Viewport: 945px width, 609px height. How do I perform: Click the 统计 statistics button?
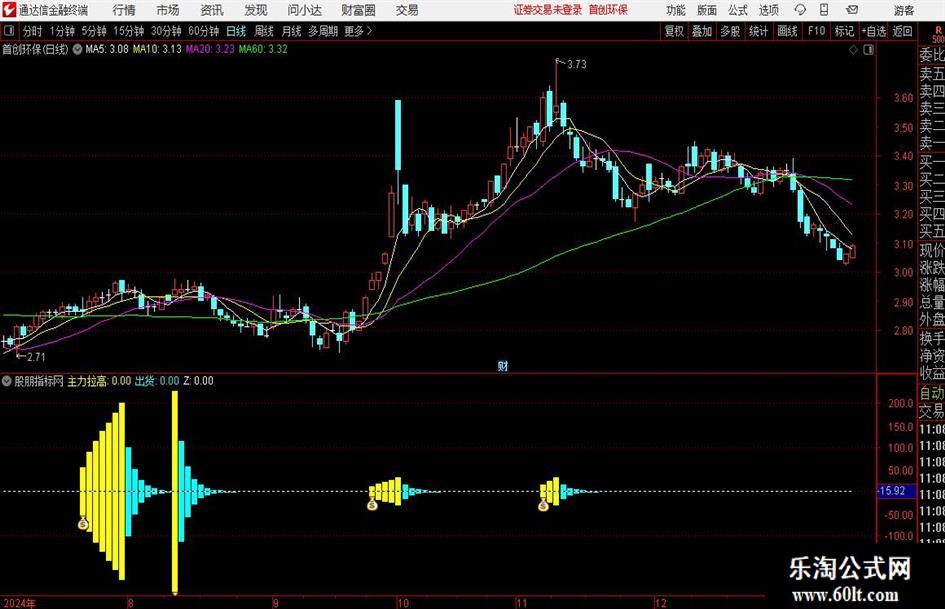(758, 31)
